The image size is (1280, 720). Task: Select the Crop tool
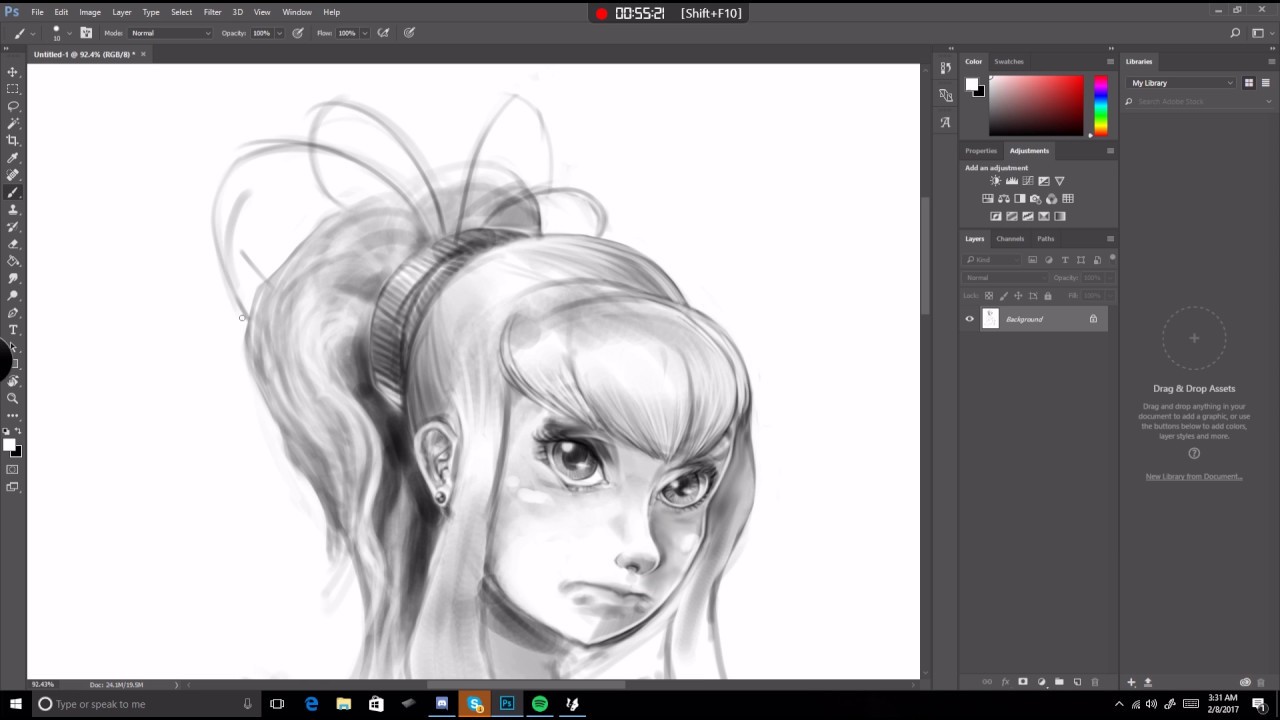click(13, 140)
